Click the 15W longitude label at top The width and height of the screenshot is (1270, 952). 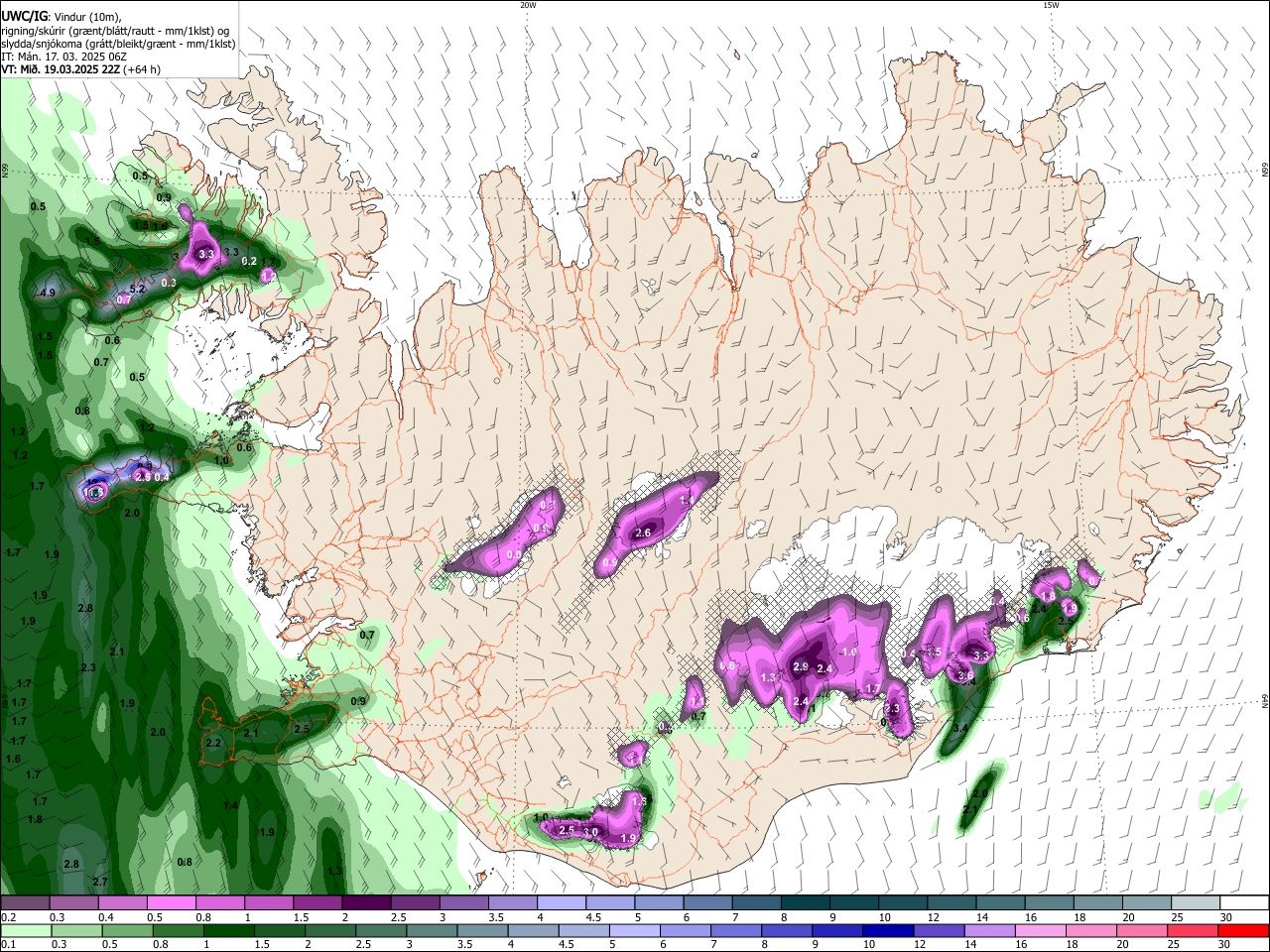(x=1051, y=5)
